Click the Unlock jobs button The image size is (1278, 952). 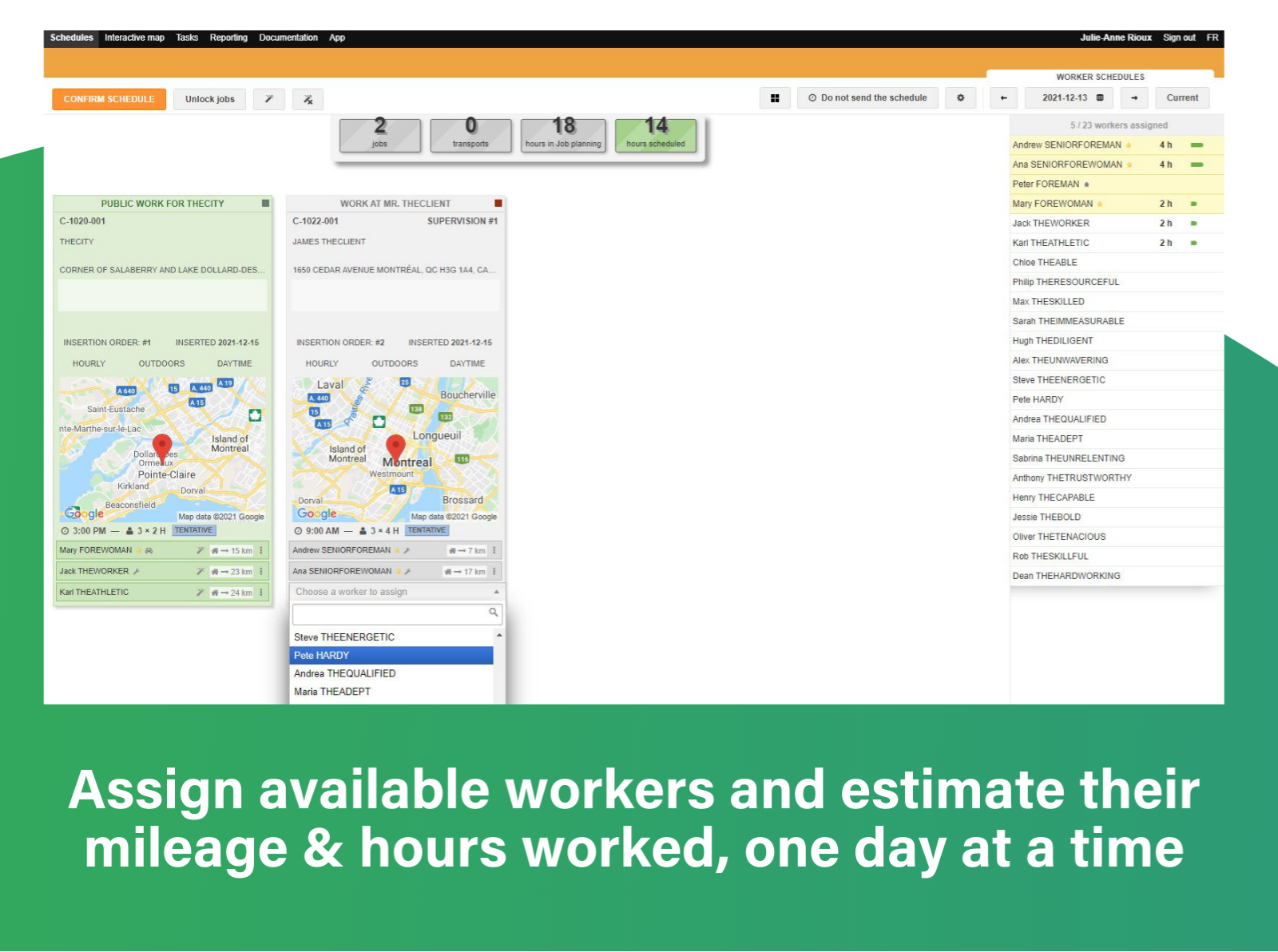click(x=209, y=99)
